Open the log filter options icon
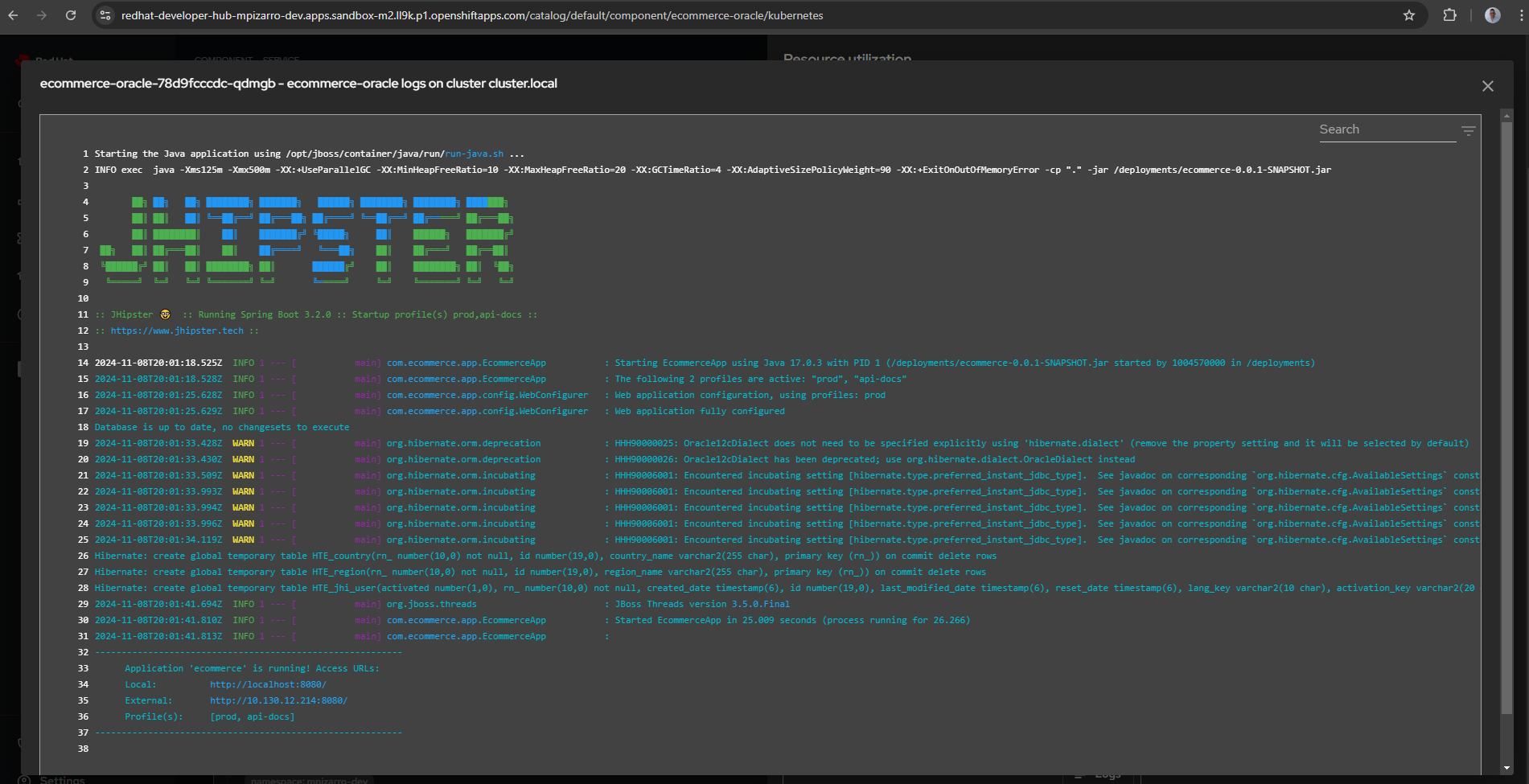The height and width of the screenshot is (784, 1529). tap(1469, 129)
